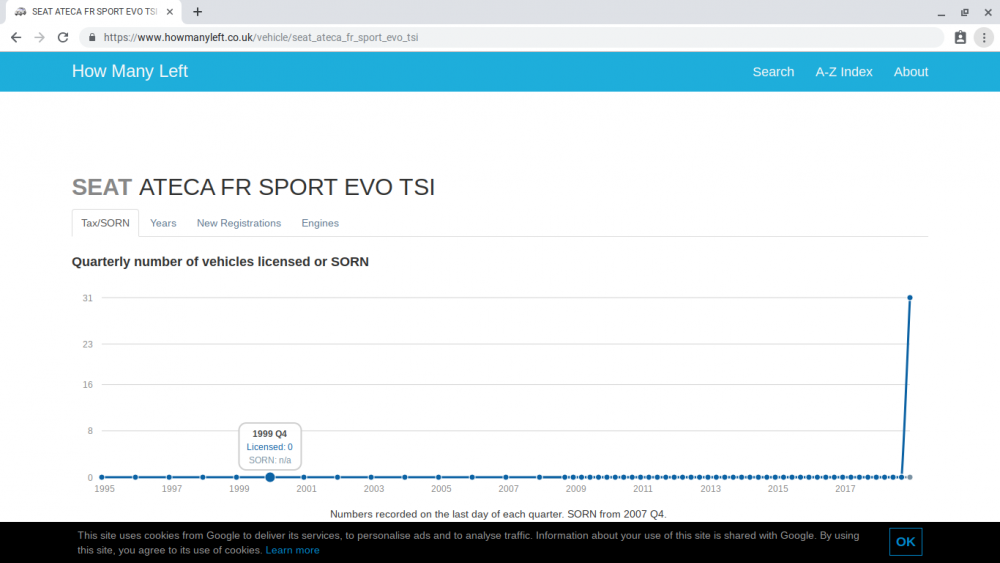Click the '1995' x-axis label
The width and height of the screenshot is (1000, 563).
click(x=105, y=489)
